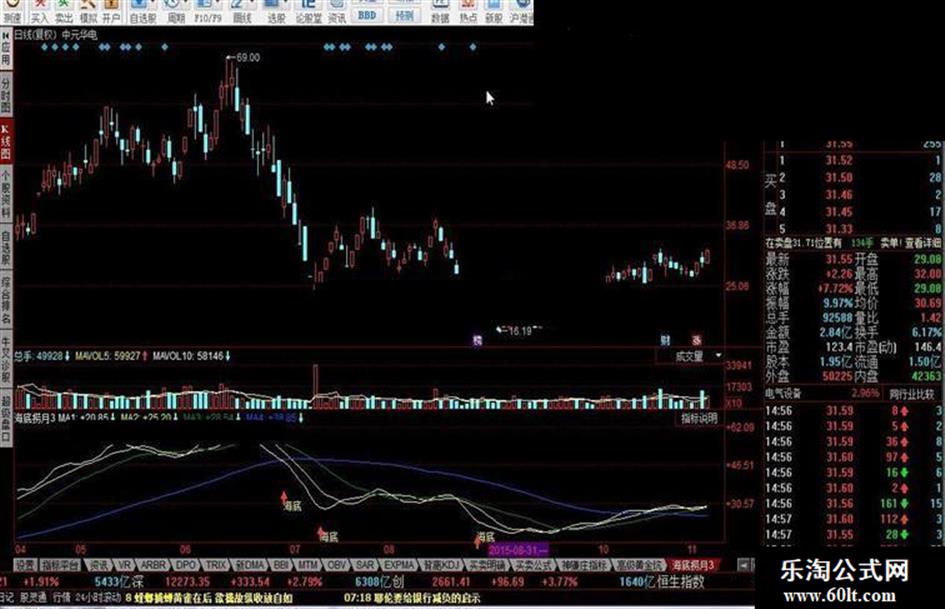The height and width of the screenshot is (609, 945).
Task: Open the 股灵通 status bar item
Action: 33,598
